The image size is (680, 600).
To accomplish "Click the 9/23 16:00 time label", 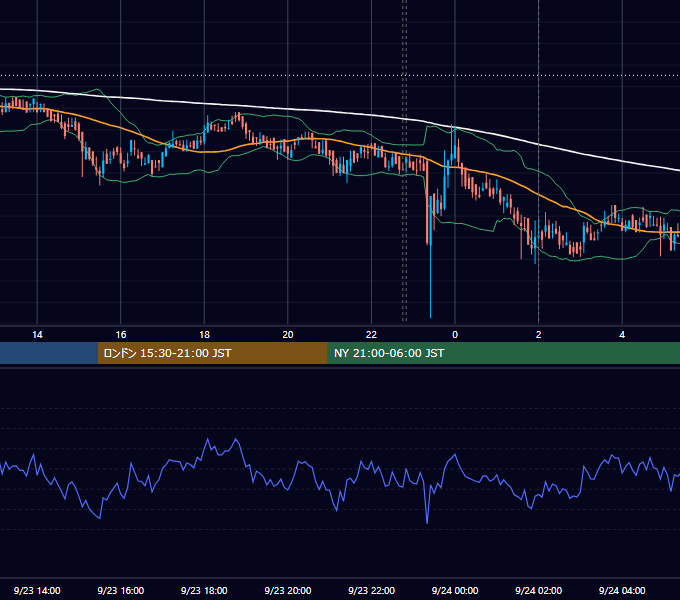I will [x=121, y=590].
